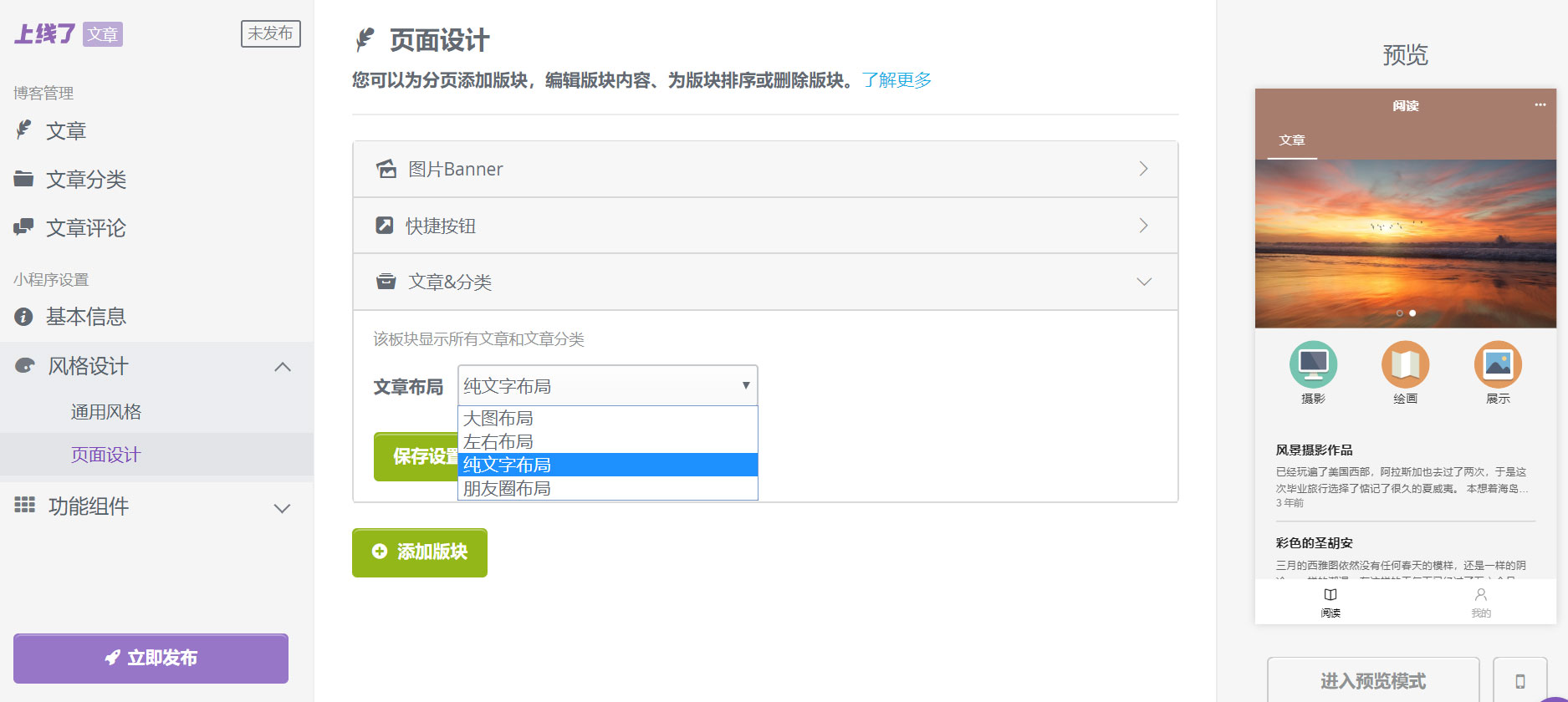Click the three-dots menu in preview header

click(x=1540, y=105)
